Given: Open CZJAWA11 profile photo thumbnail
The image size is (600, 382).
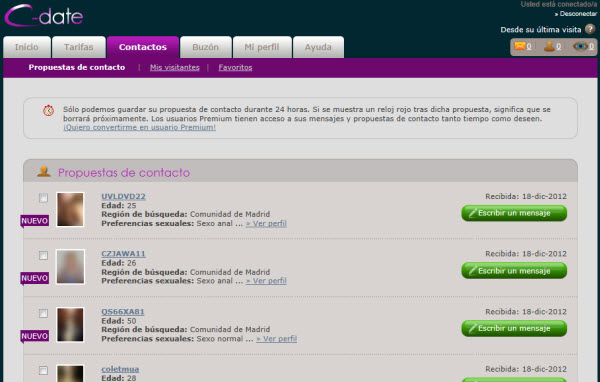Looking at the screenshot, I should [x=70, y=267].
